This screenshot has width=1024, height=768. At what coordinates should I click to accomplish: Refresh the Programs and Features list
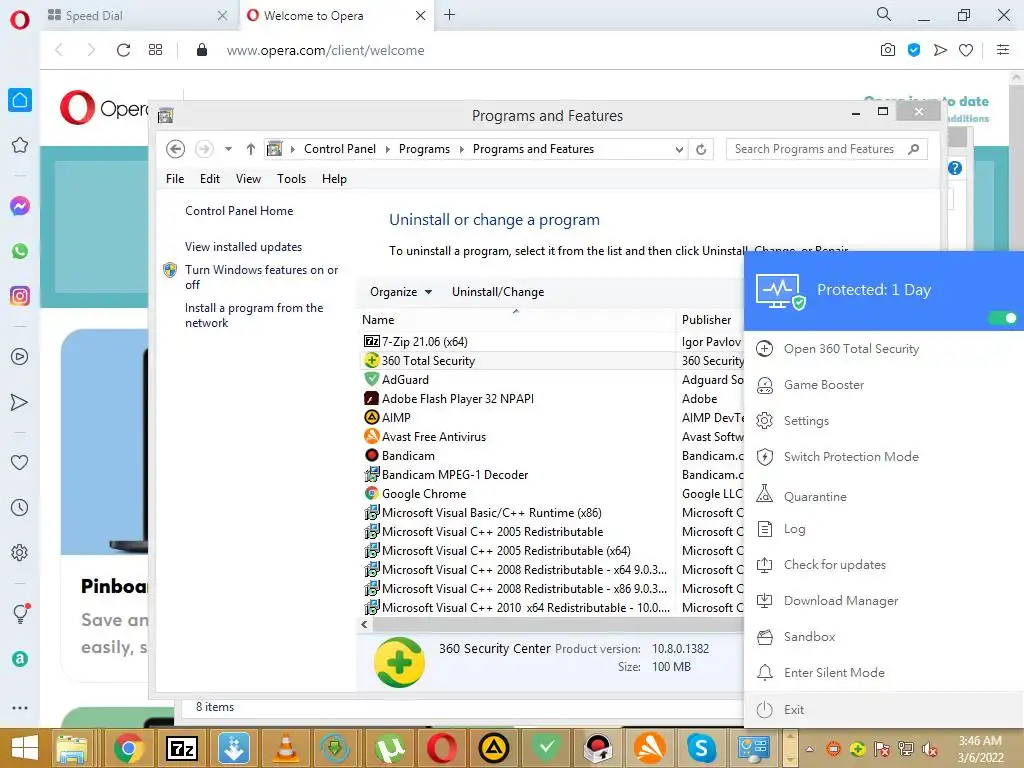click(701, 149)
